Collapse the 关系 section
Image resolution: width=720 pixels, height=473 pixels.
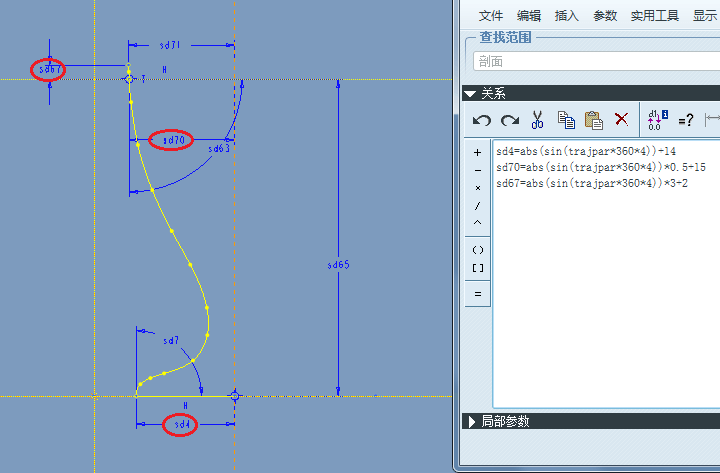[470, 94]
